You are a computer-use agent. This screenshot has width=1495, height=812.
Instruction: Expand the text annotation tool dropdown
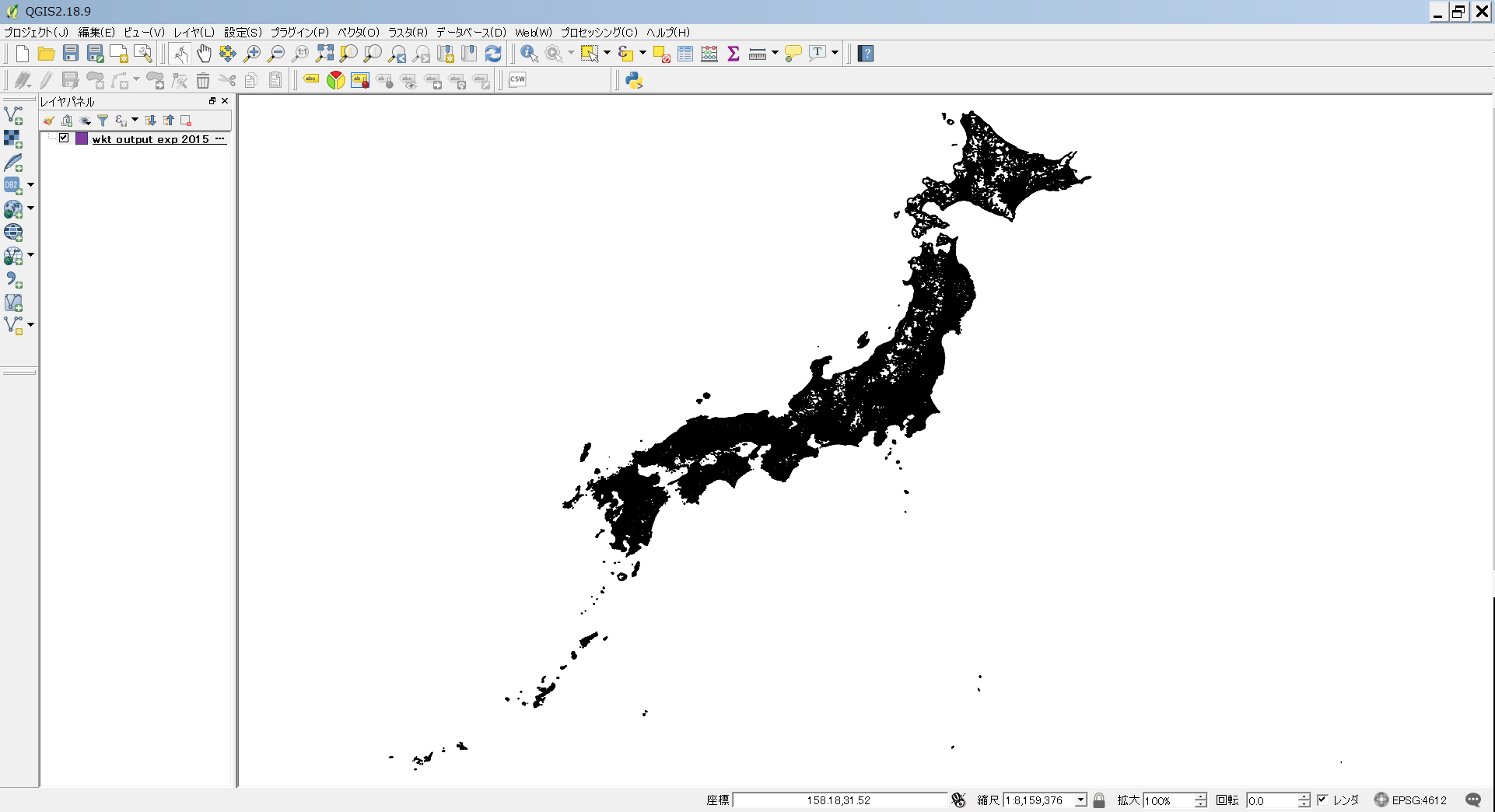[x=834, y=53]
